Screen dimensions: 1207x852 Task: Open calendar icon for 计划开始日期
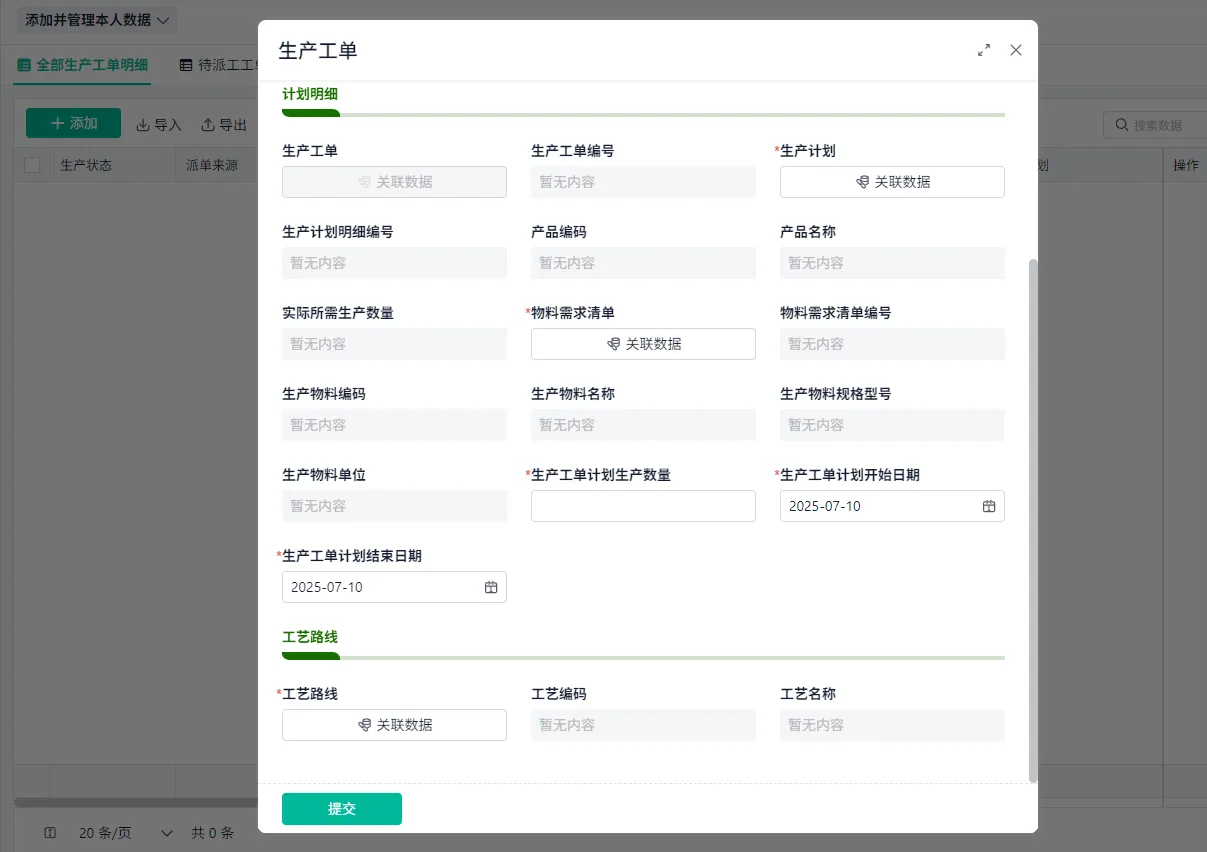[989, 506]
